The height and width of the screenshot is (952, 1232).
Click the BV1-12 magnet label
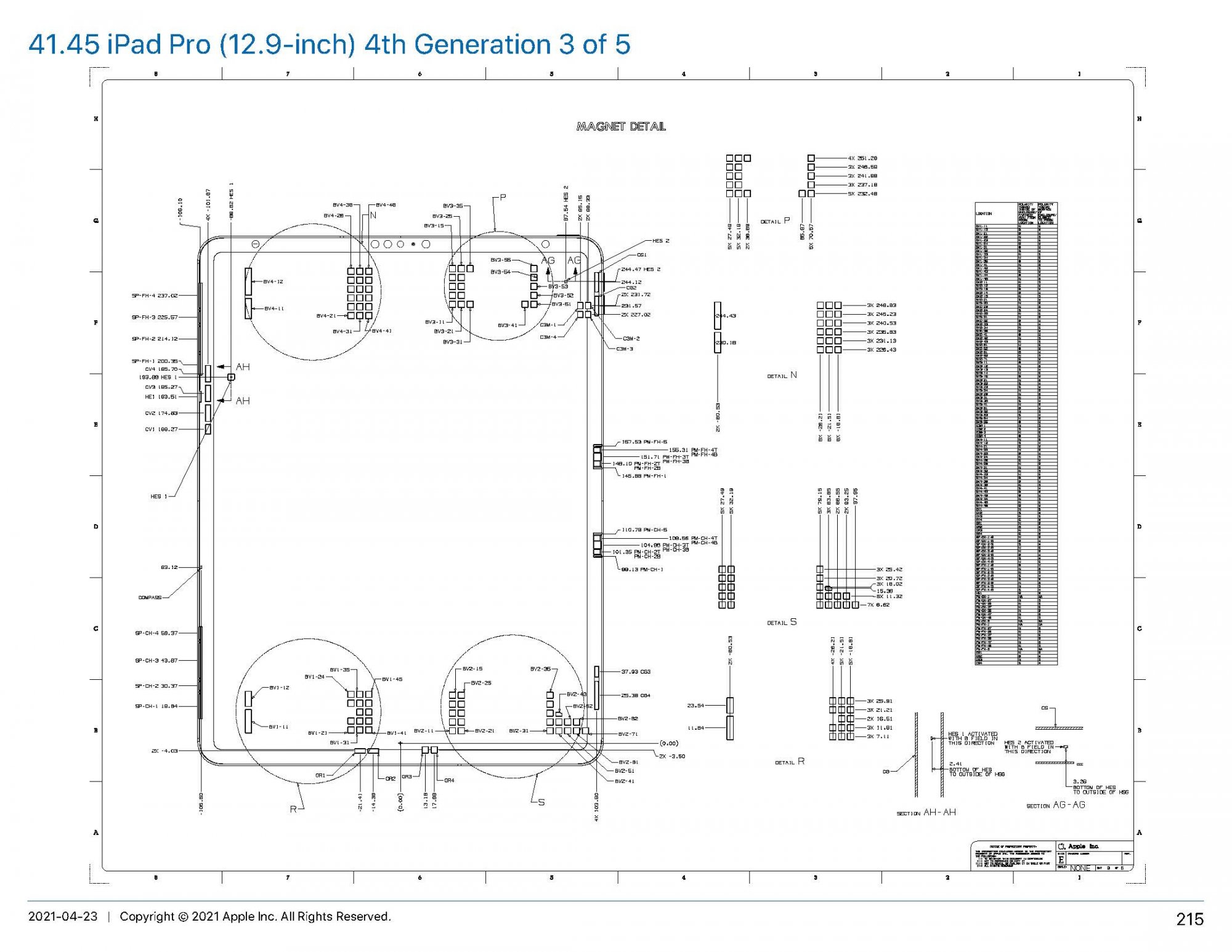279,687
